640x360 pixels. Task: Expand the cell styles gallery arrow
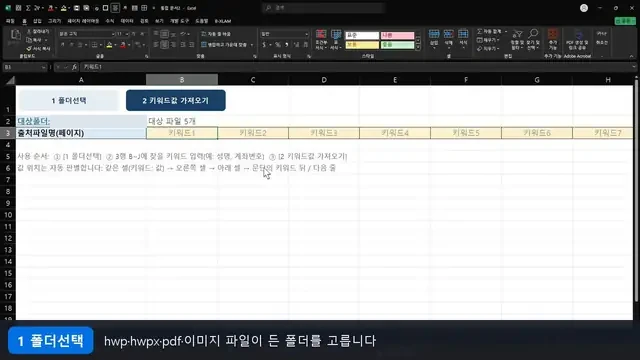(418, 47)
